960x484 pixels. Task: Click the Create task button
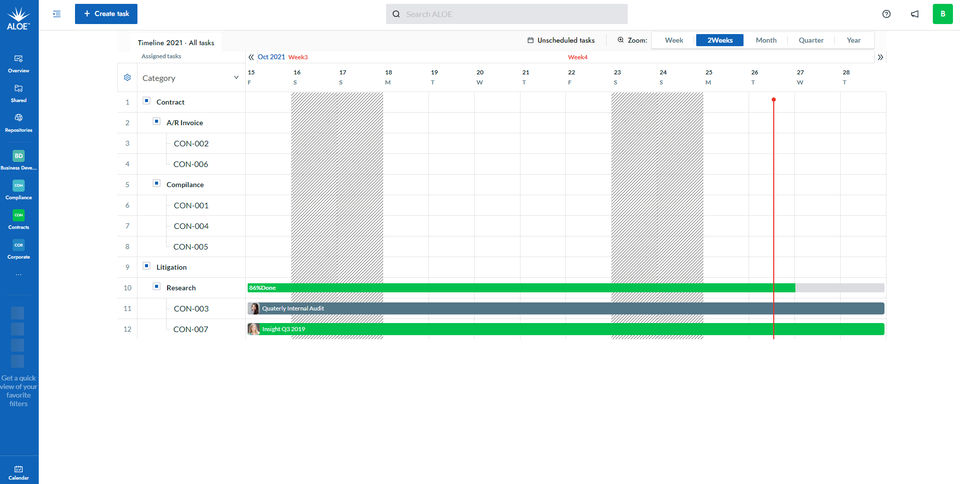click(x=106, y=13)
